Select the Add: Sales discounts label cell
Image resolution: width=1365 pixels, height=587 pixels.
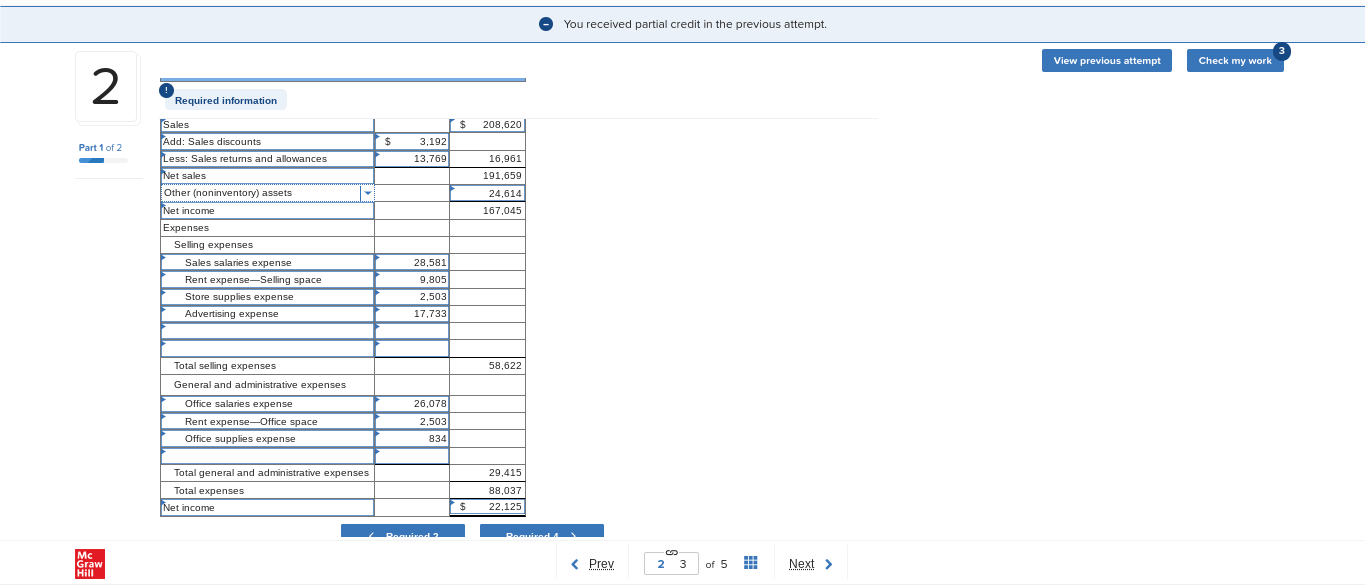pyautogui.click(x=267, y=142)
